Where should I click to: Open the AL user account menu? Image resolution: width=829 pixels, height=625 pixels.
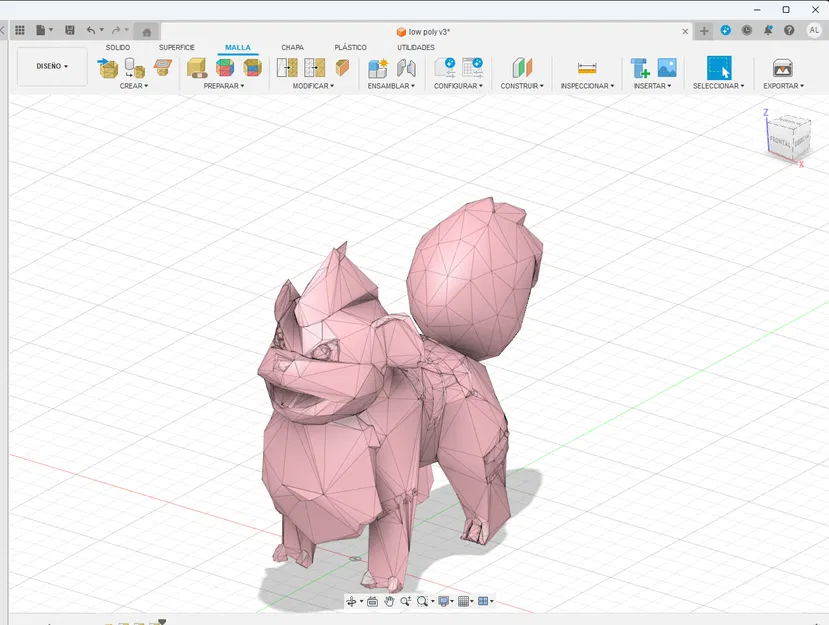pyautogui.click(x=813, y=31)
